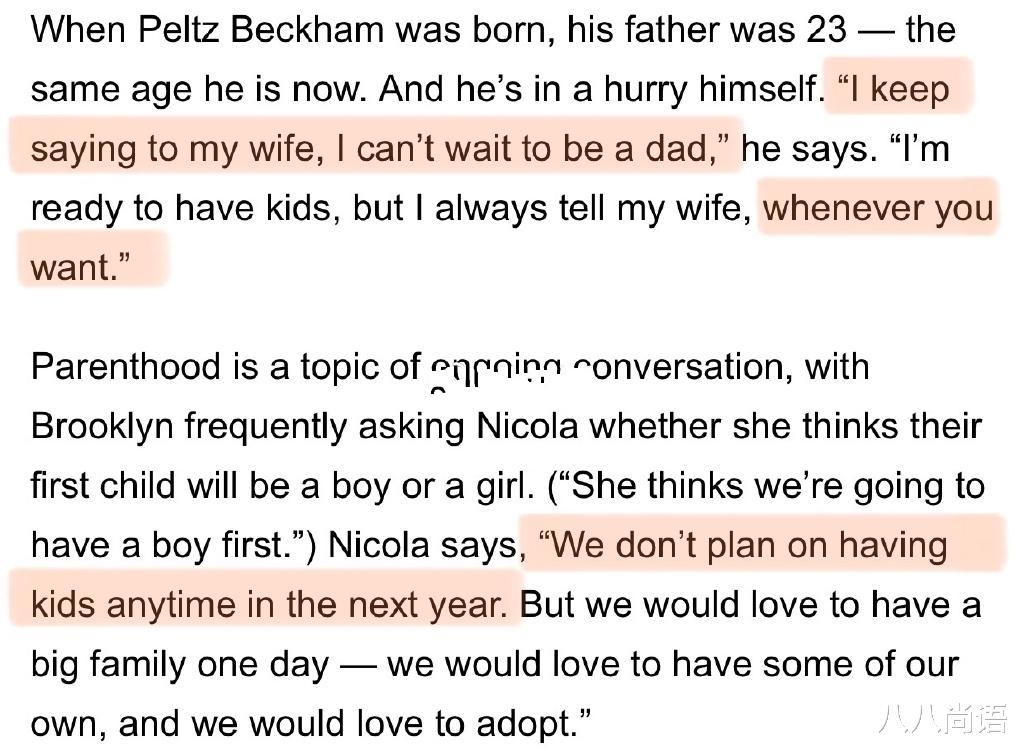Click the highlighted "kids anytime in the next year" line

coord(269,604)
